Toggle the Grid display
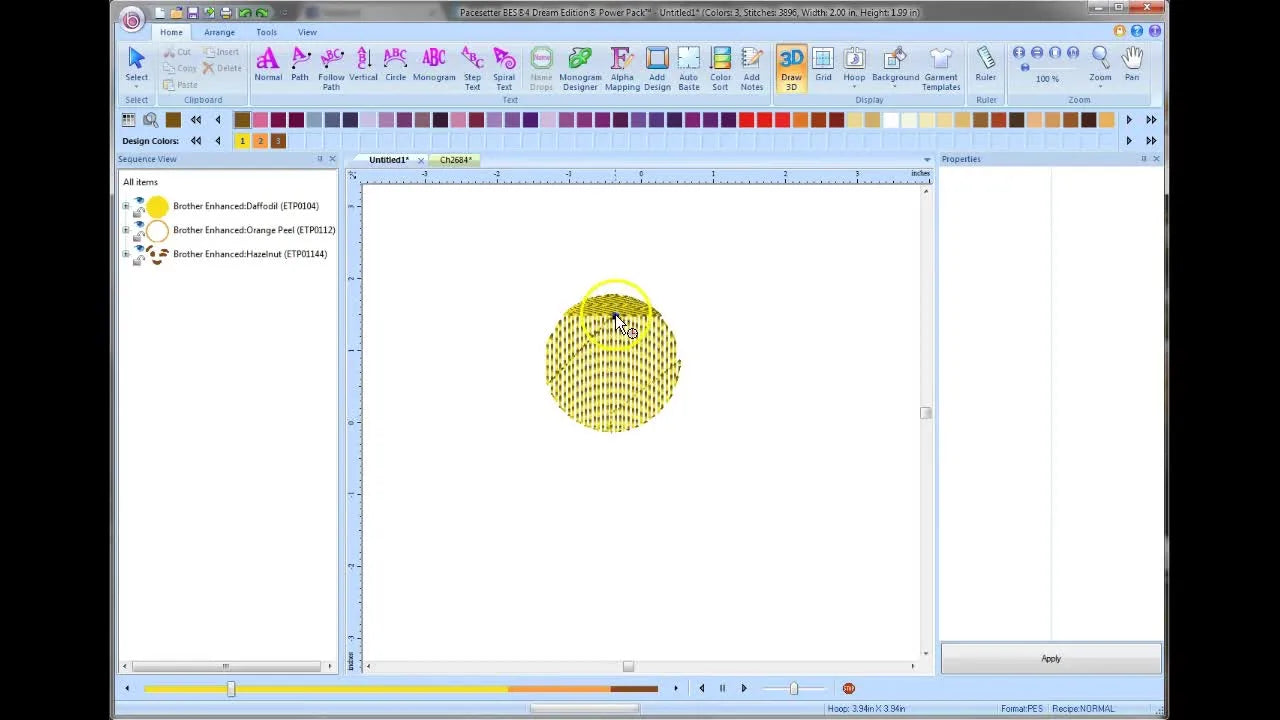The image size is (1280, 720). (823, 65)
